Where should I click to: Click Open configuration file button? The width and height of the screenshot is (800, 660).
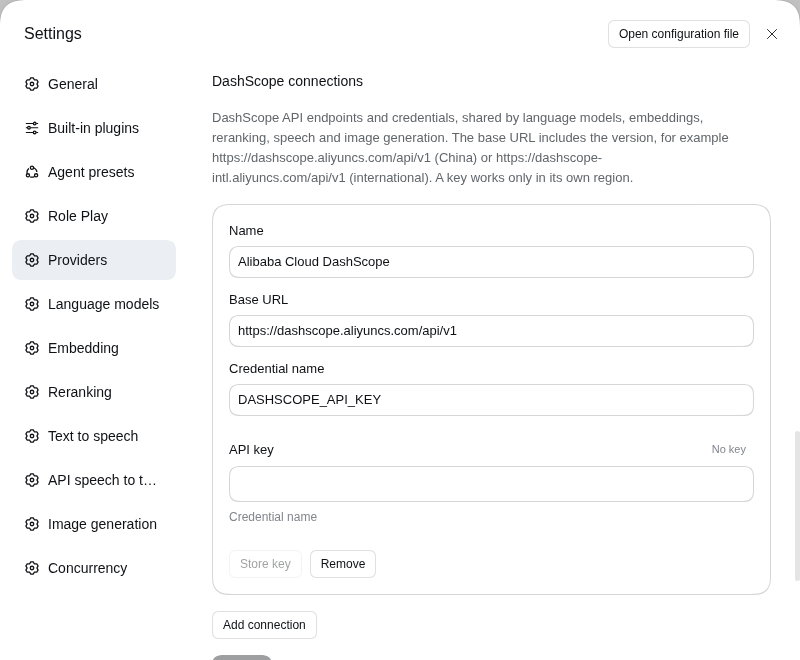click(679, 34)
